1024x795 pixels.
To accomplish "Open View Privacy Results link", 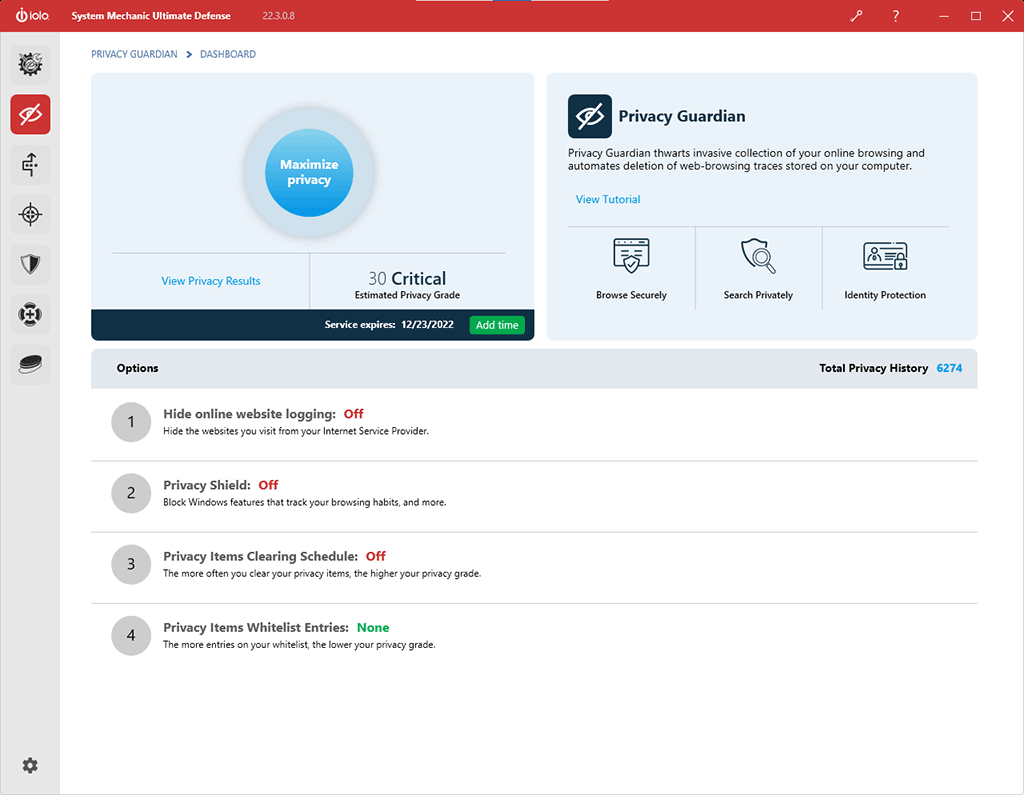I will pos(211,281).
